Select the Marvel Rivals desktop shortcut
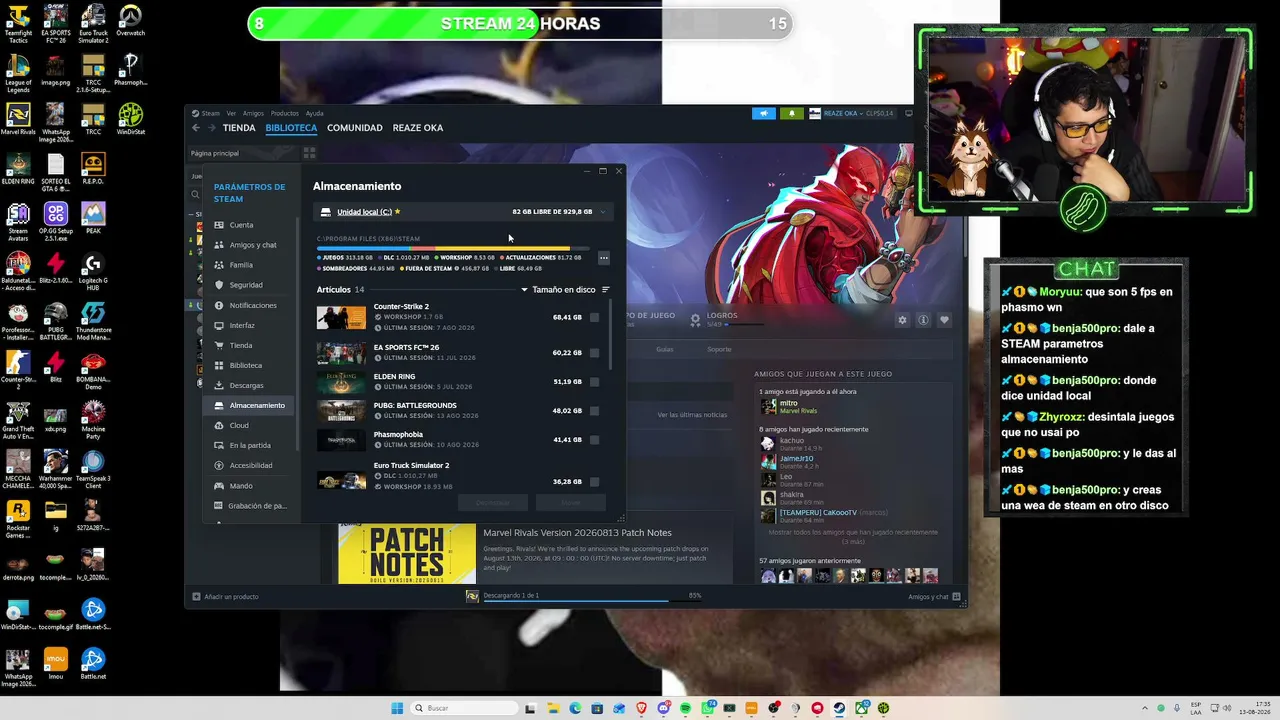This screenshot has width=1280, height=720. coord(18,121)
